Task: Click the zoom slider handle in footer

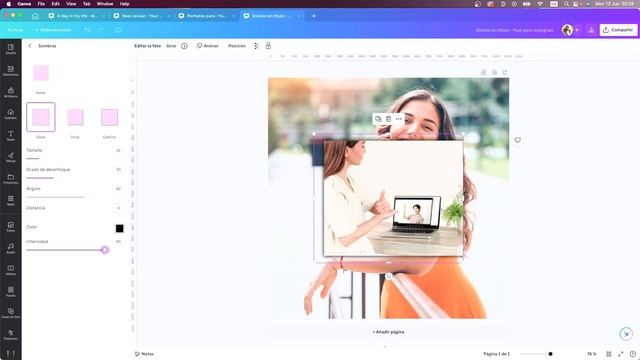Action: point(550,354)
